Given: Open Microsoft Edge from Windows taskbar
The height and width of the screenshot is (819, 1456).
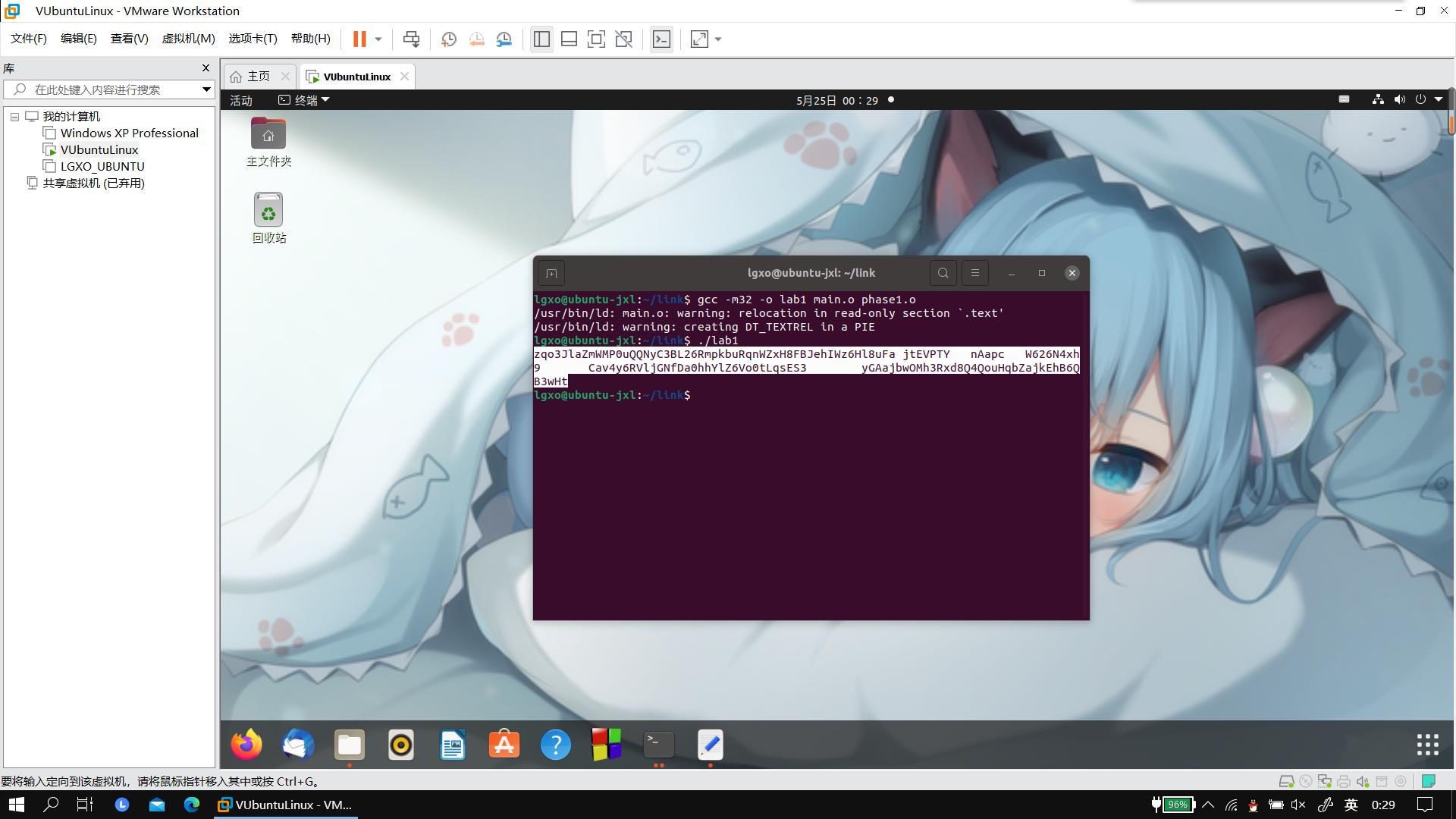Looking at the screenshot, I should (x=191, y=805).
